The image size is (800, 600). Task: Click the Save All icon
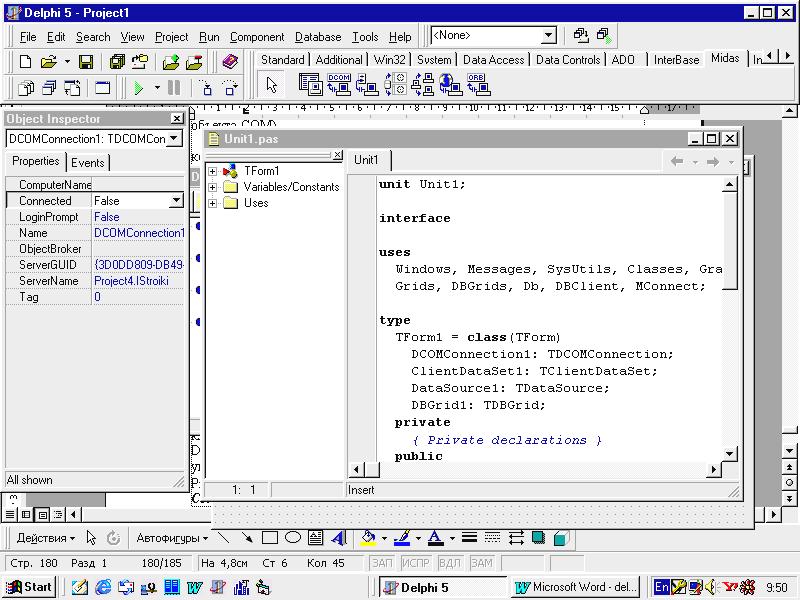coord(117,62)
